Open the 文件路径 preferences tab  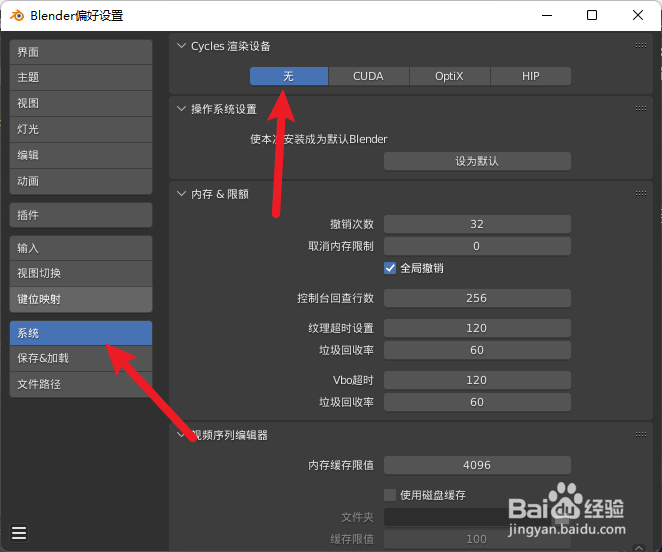81,384
